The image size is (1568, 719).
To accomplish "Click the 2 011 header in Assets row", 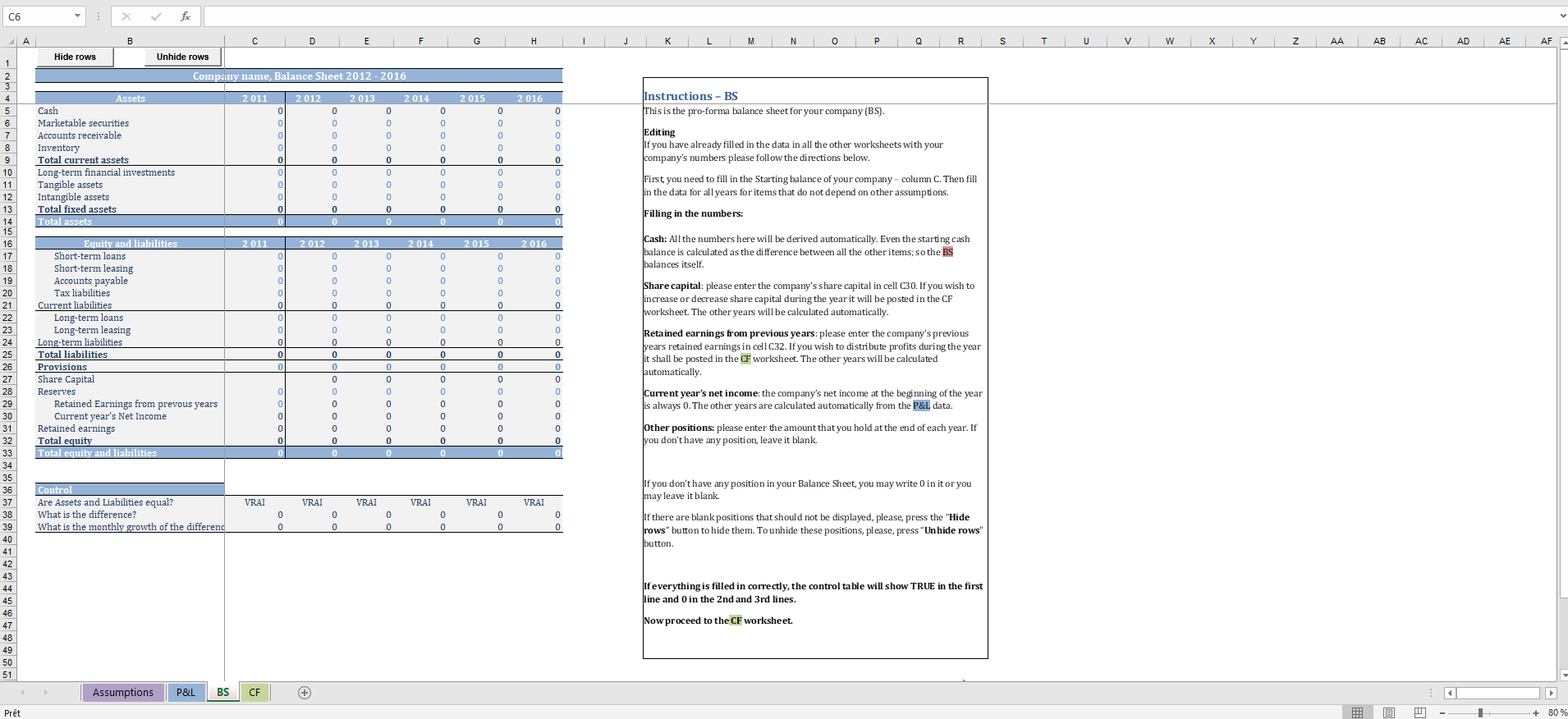I will (x=254, y=98).
